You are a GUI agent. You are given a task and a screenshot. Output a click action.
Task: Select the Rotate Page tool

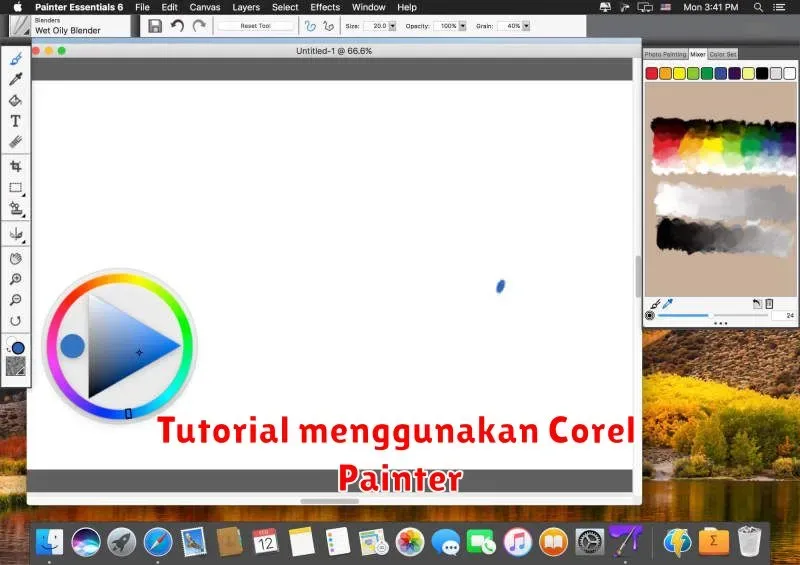click(x=16, y=321)
